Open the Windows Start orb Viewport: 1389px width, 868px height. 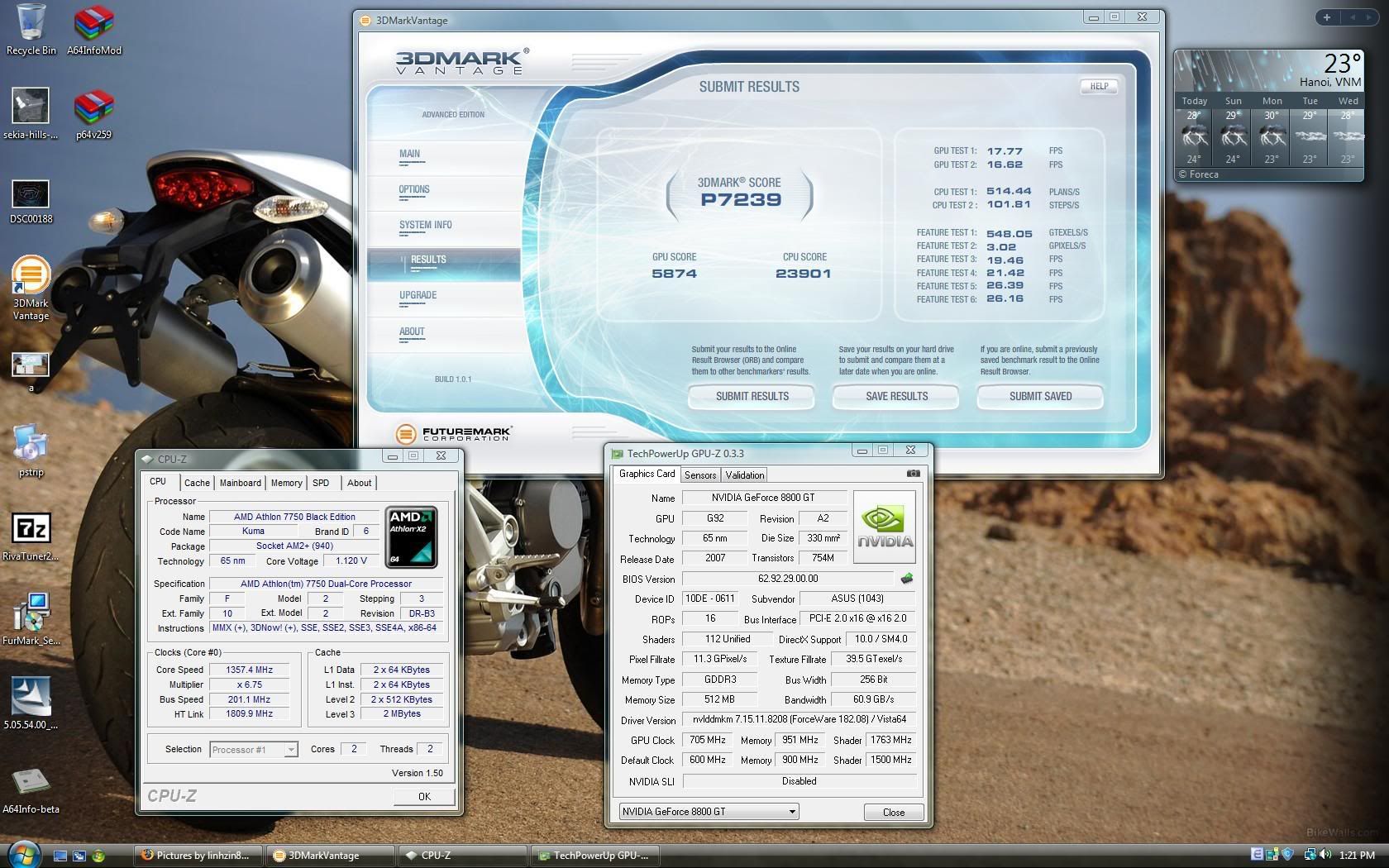(x=22, y=854)
